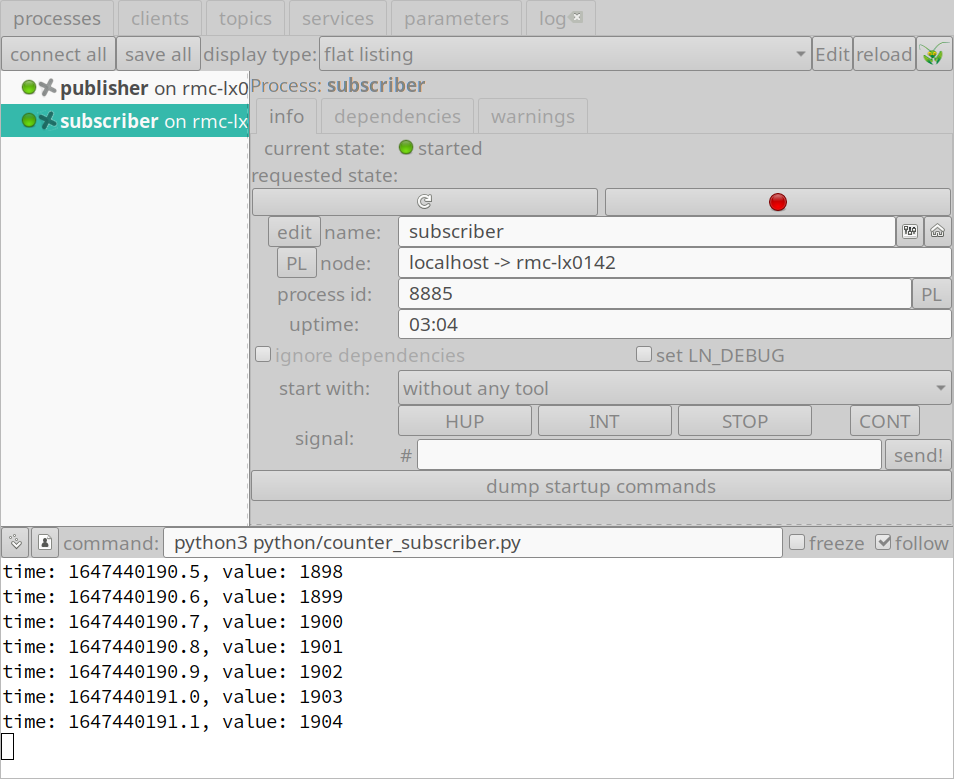Switch to the processes tab
This screenshot has width=954, height=779.
click(x=57, y=18)
